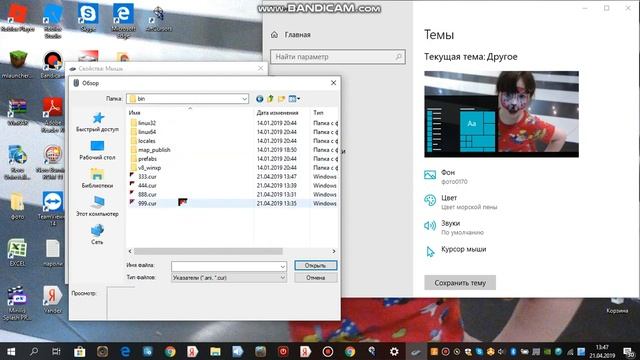Screen dimensions: 640x360
Task: Click the current theme preview image in Settings
Action: (x=501, y=114)
